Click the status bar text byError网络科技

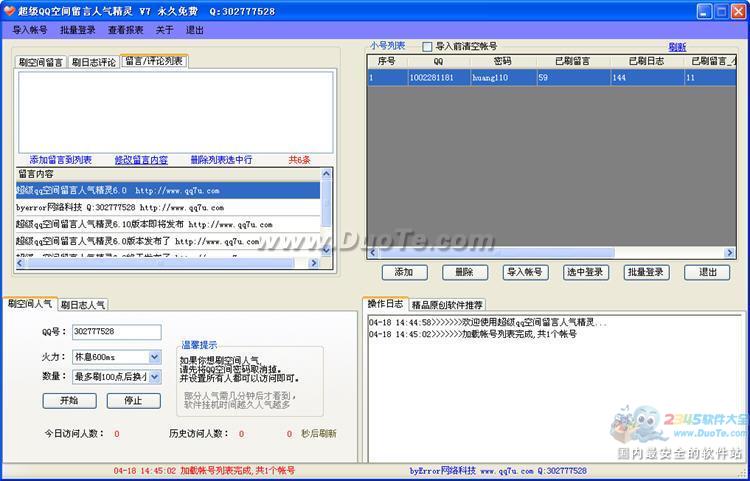tap(443, 470)
